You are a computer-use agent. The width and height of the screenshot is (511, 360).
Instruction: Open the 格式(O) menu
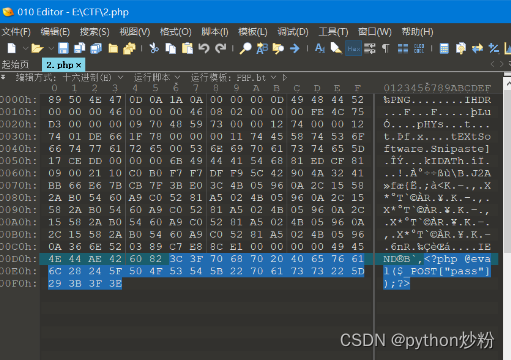pos(175,32)
